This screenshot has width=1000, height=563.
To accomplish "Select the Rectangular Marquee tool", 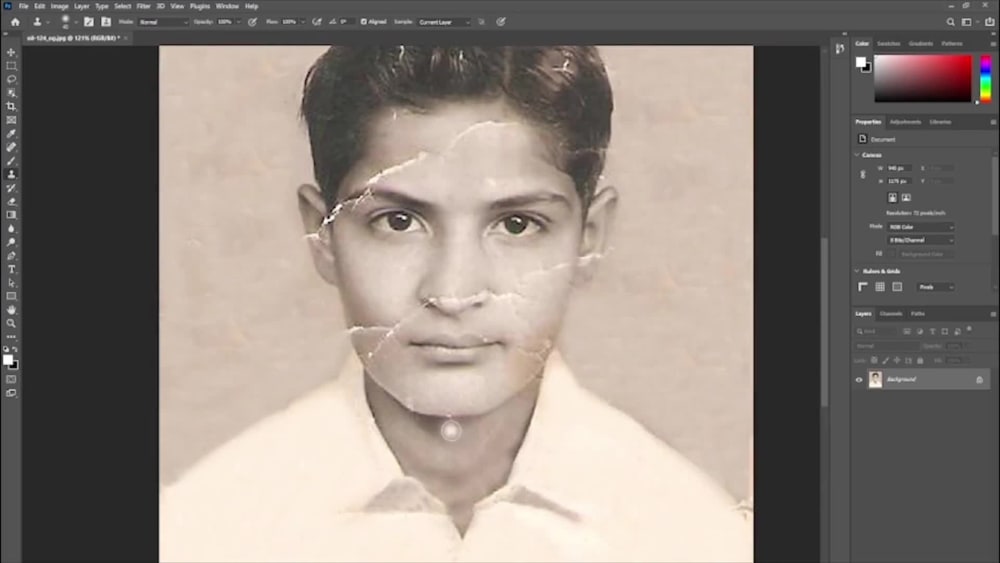I will (11, 66).
